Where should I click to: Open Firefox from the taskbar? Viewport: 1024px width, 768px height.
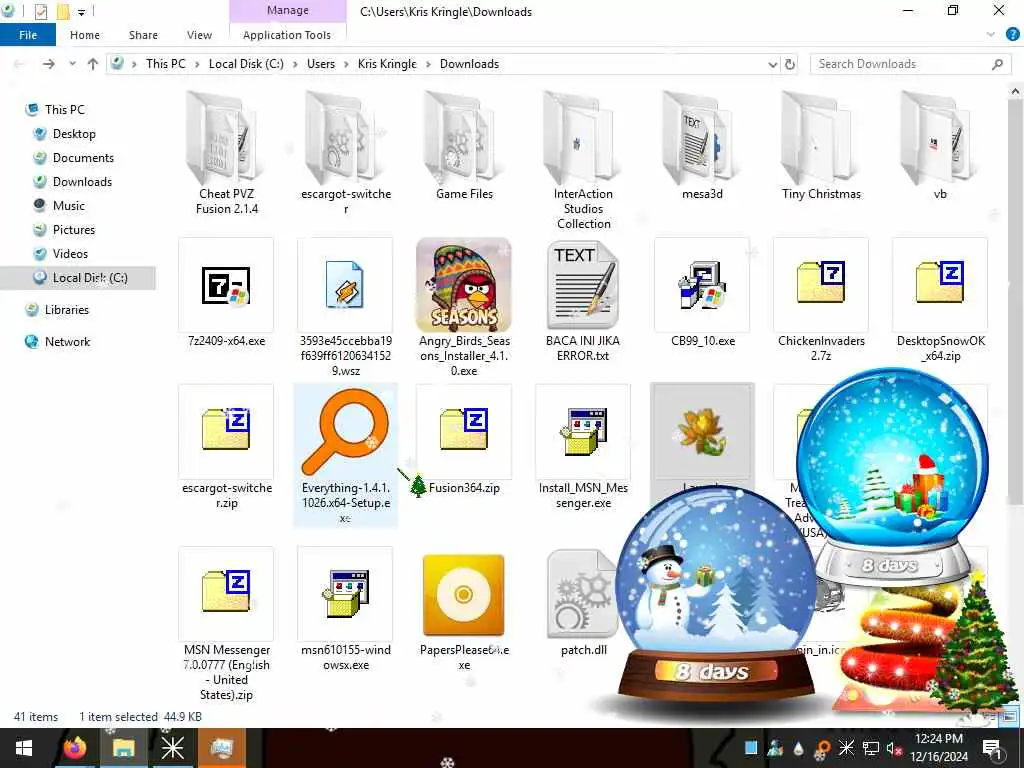74,748
